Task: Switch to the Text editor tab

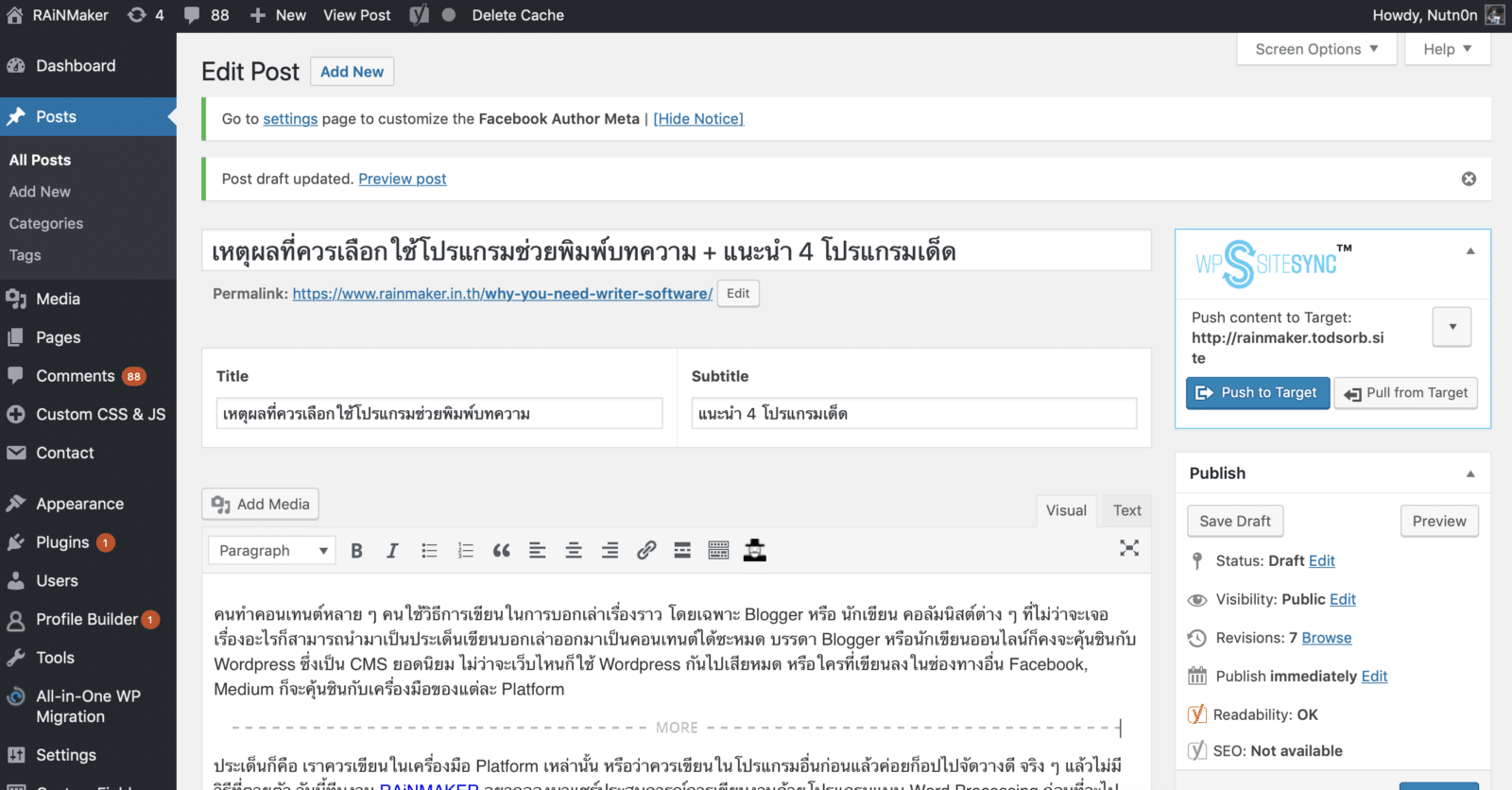Action: coord(1126,510)
